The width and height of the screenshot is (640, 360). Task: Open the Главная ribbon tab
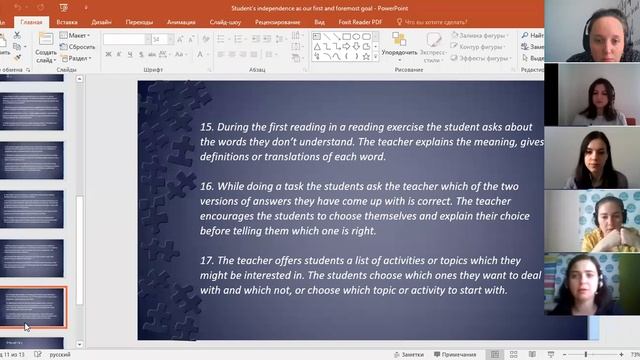tap(31, 22)
